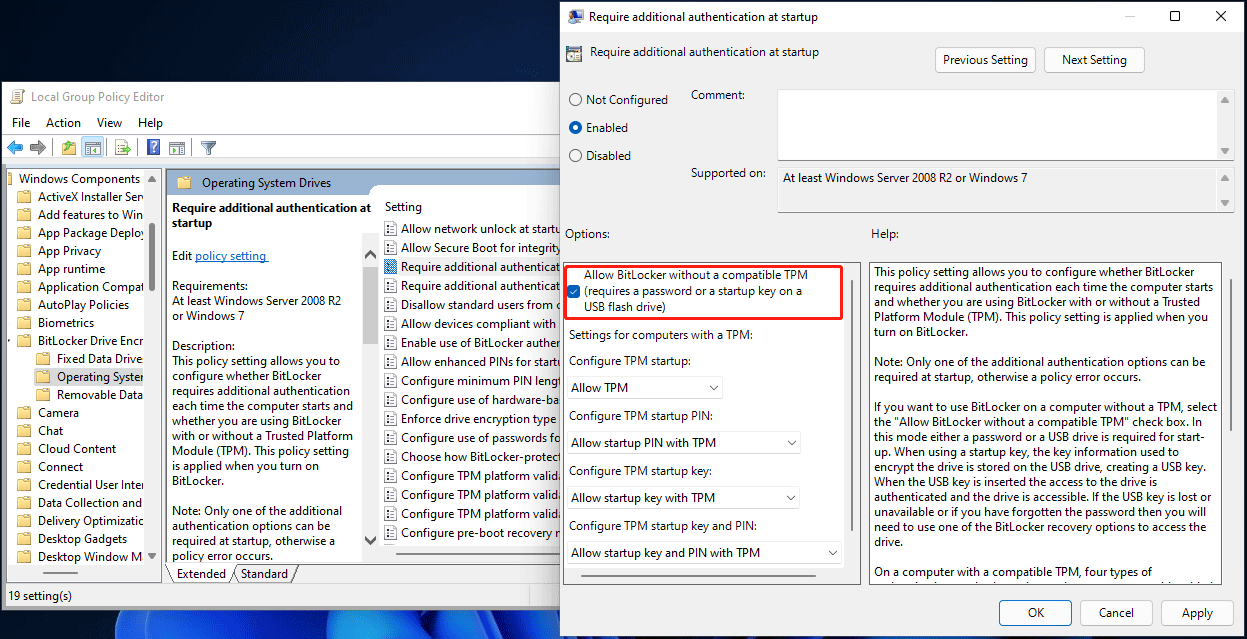The image size is (1247, 639).
Task: Click the scroll-up arrow in the Comment box
Action: coord(1225,98)
